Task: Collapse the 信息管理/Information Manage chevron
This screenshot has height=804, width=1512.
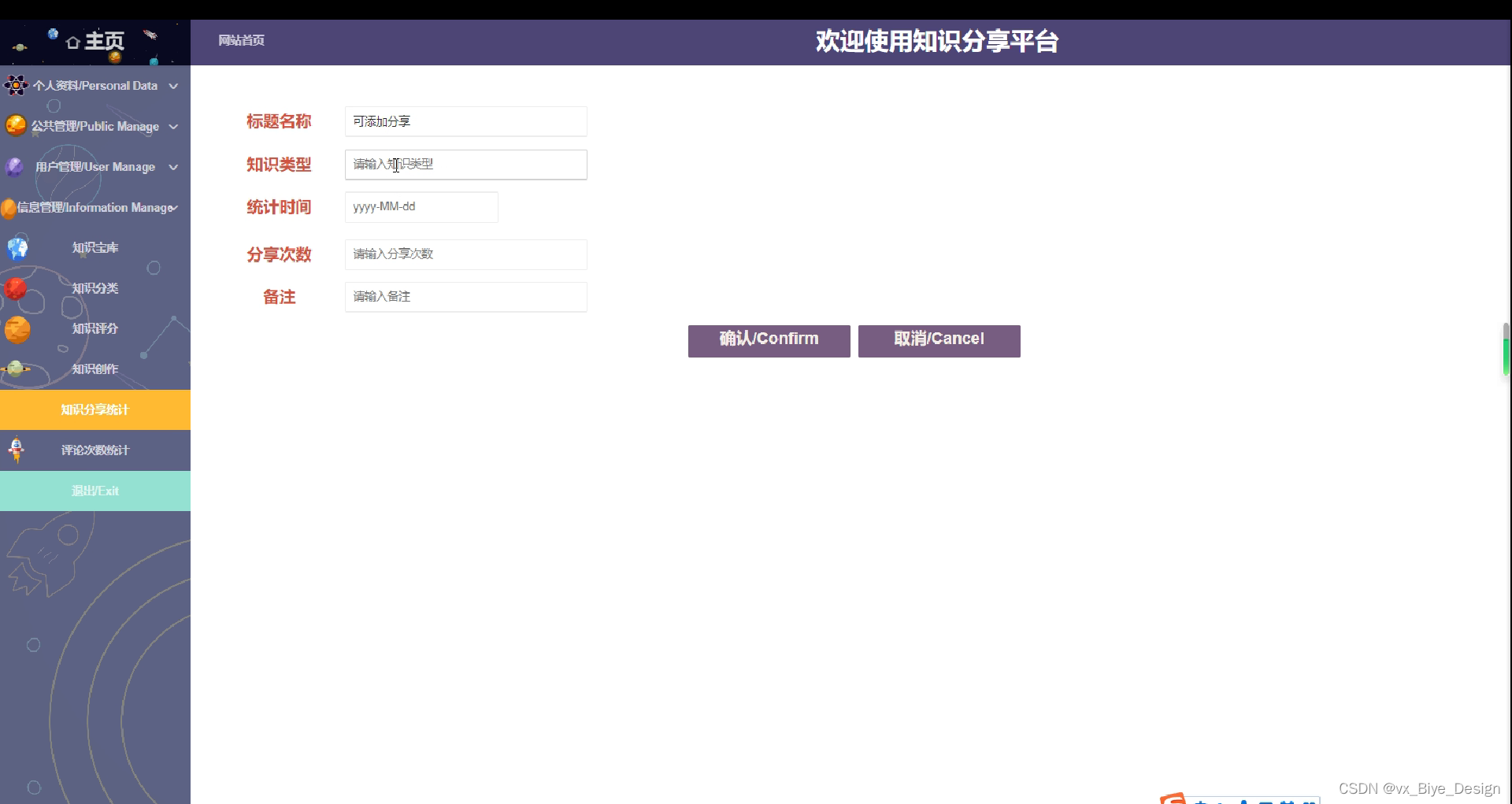Action: [x=174, y=208]
